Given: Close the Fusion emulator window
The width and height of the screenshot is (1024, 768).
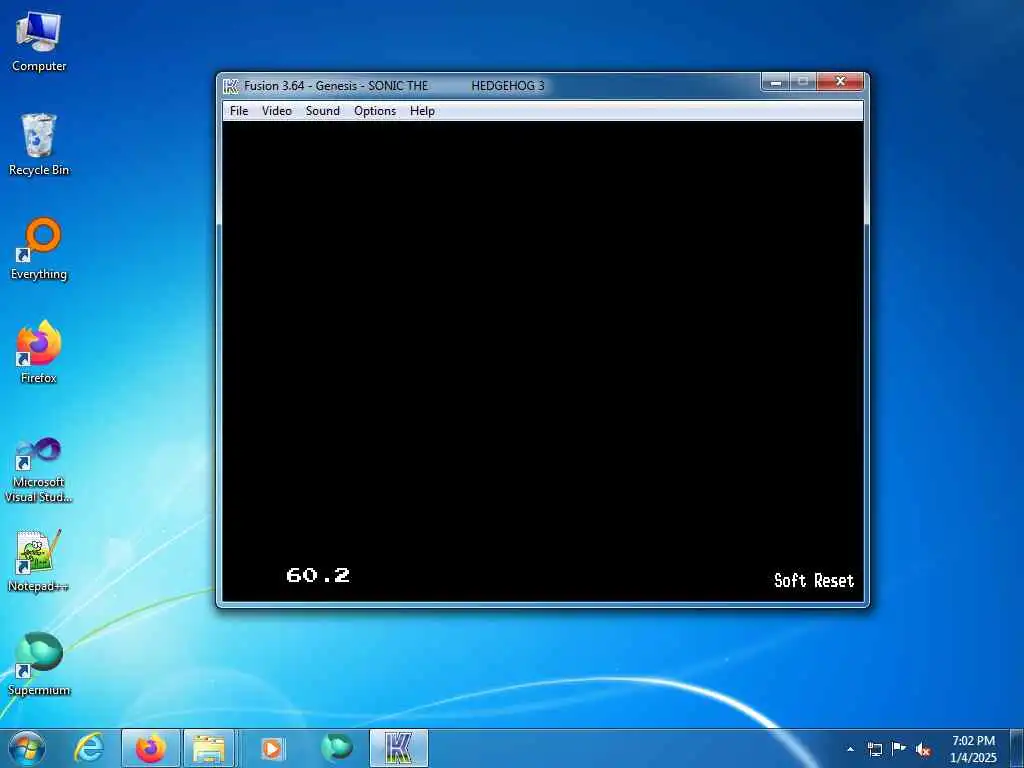Looking at the screenshot, I should coord(840,82).
